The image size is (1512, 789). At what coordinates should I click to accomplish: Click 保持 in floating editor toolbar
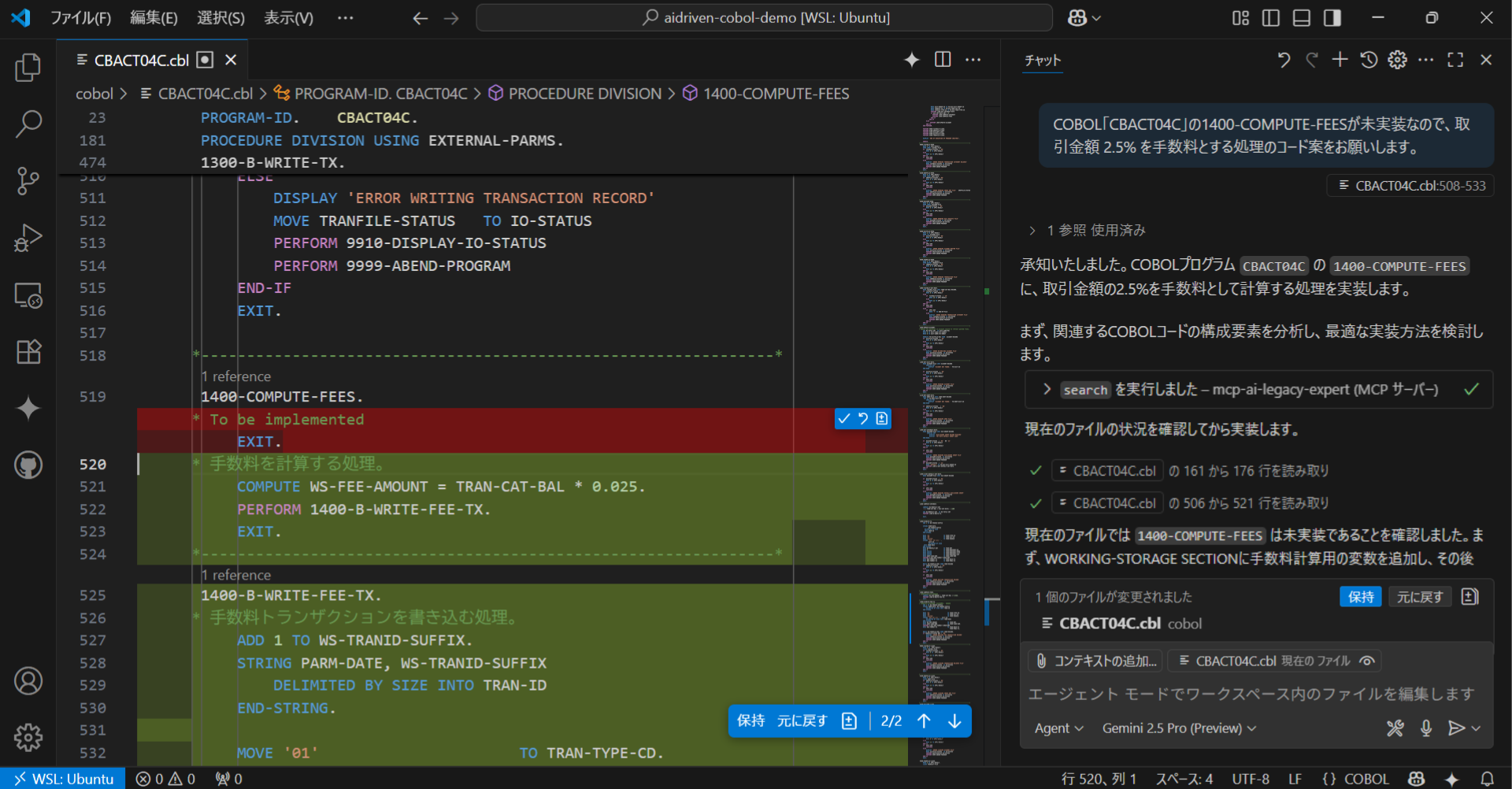[x=750, y=721]
